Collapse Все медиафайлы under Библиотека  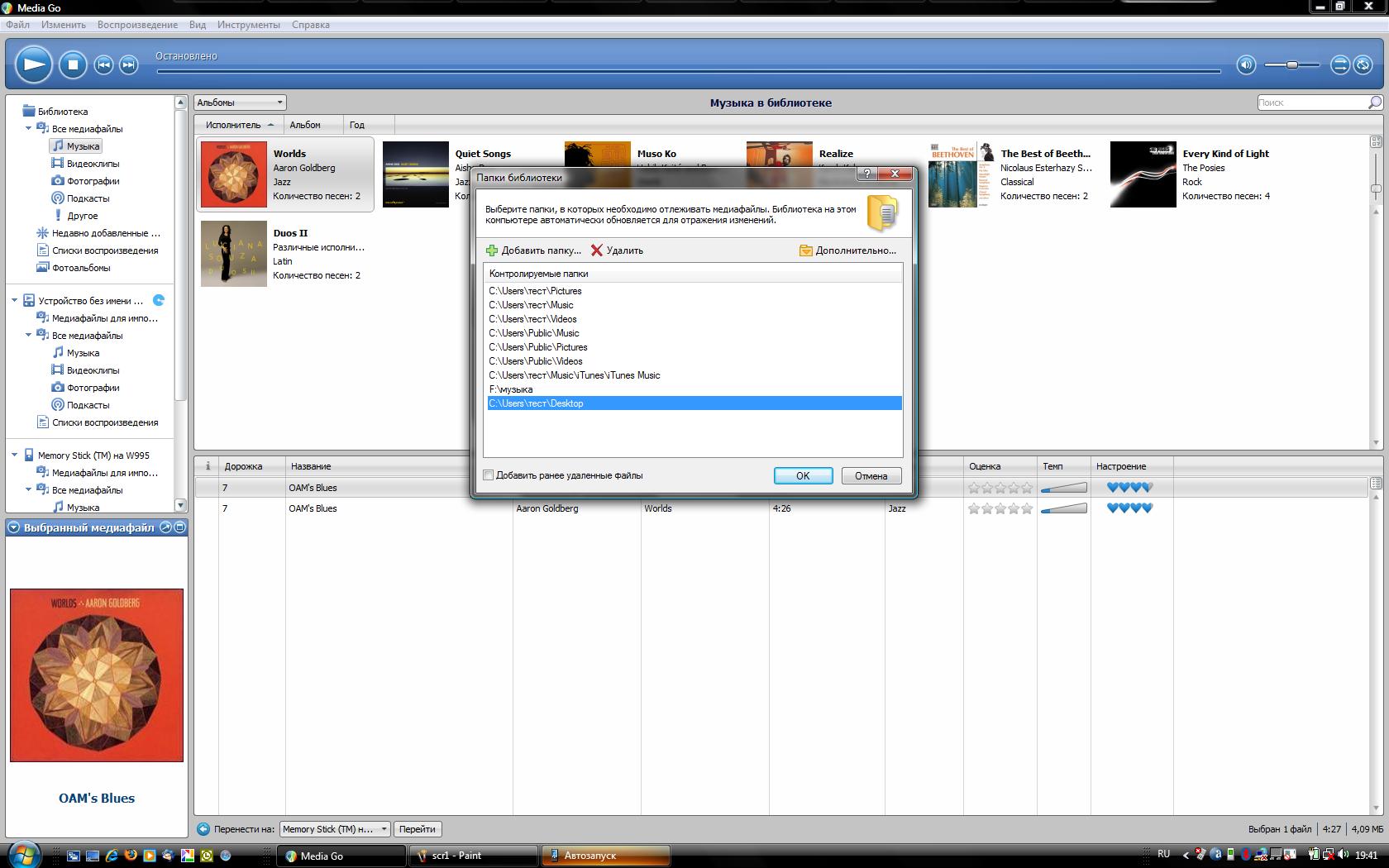(28, 129)
